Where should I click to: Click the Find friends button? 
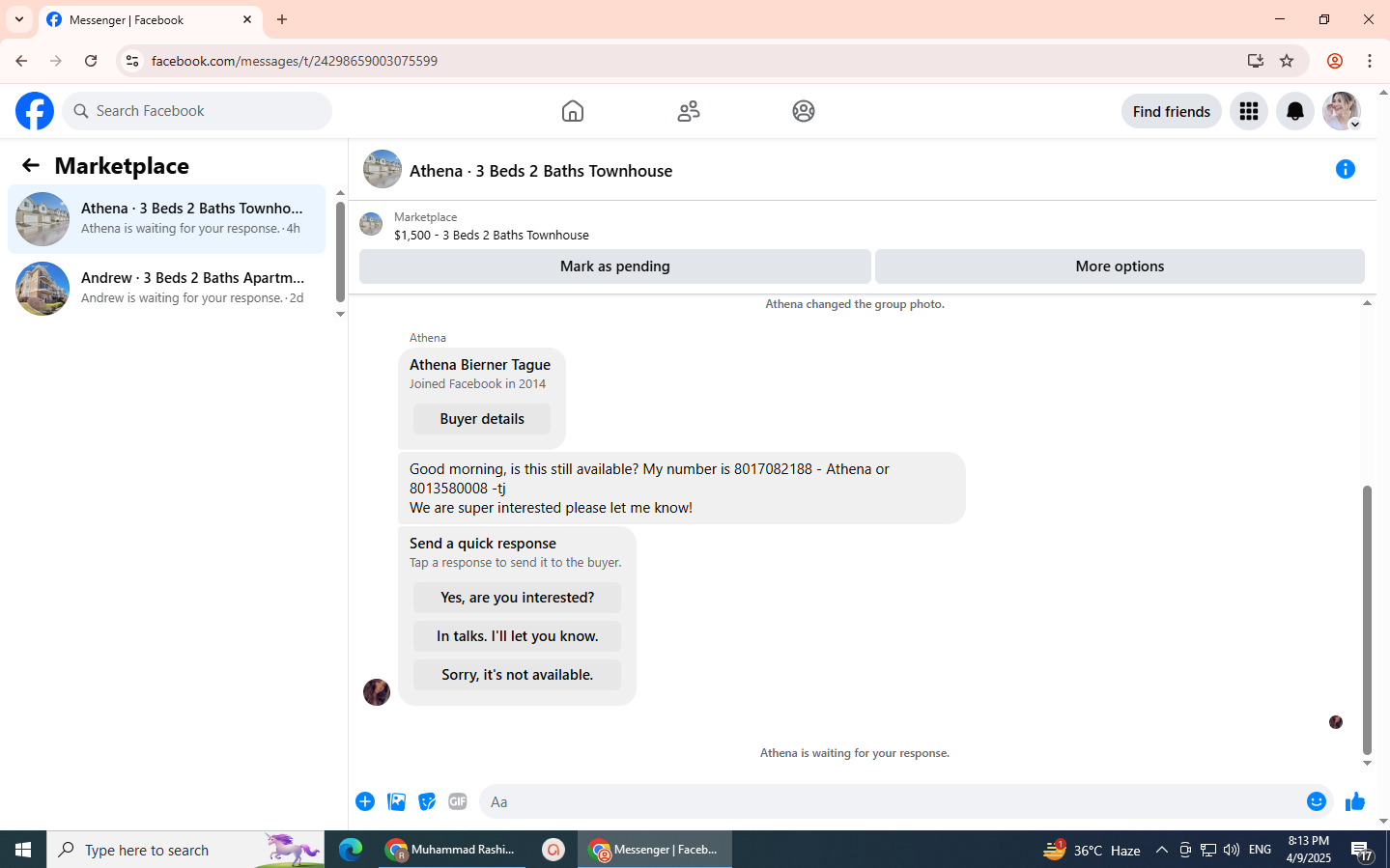tap(1172, 111)
